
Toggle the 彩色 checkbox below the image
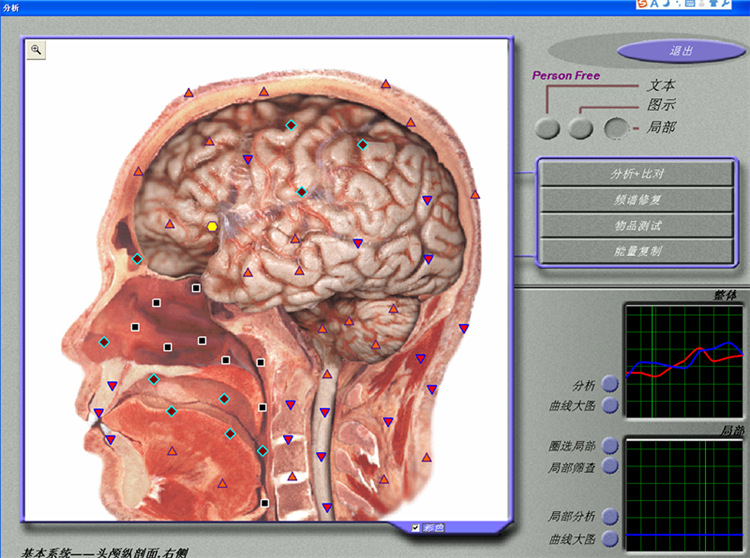pos(416,527)
